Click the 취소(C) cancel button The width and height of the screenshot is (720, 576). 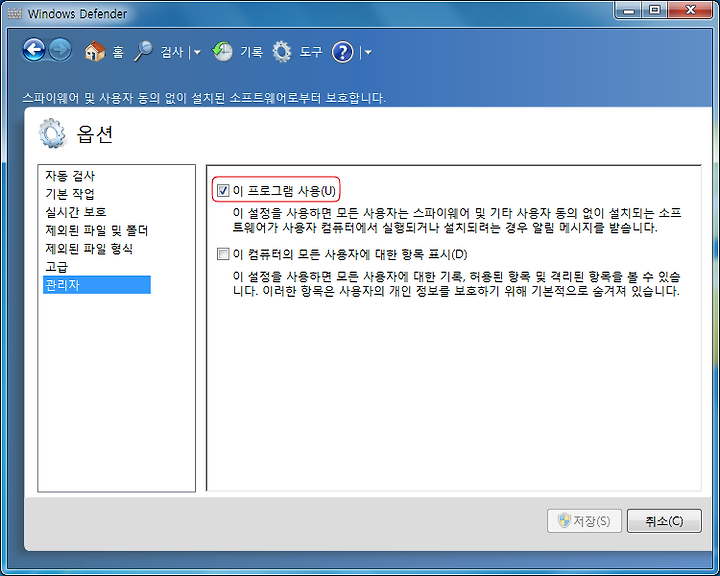point(664,521)
